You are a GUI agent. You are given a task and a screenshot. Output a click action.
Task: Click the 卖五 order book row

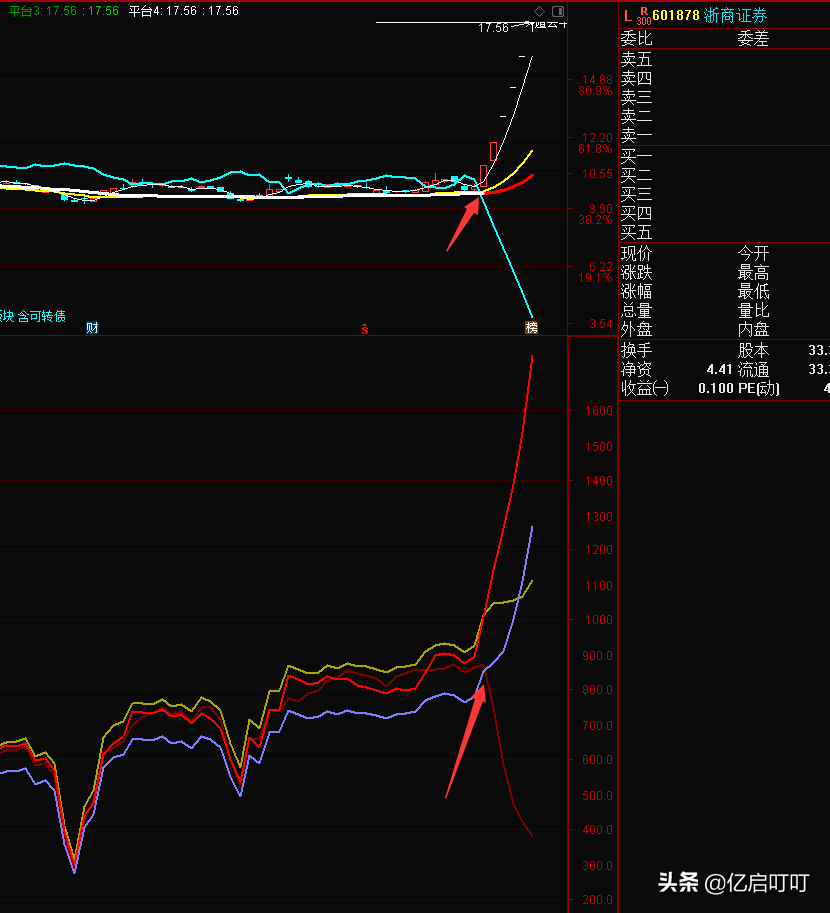tap(636, 59)
